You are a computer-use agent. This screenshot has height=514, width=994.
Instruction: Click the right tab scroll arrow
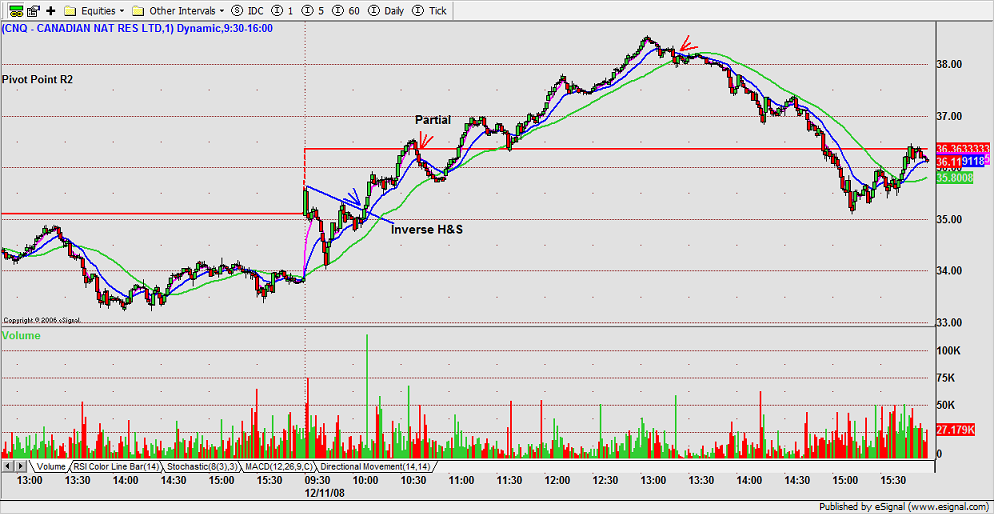click(20, 466)
